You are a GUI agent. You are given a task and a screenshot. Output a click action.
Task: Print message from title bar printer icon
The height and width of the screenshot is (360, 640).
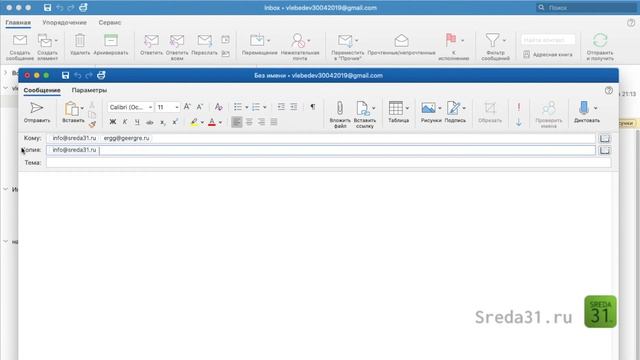click(101, 75)
